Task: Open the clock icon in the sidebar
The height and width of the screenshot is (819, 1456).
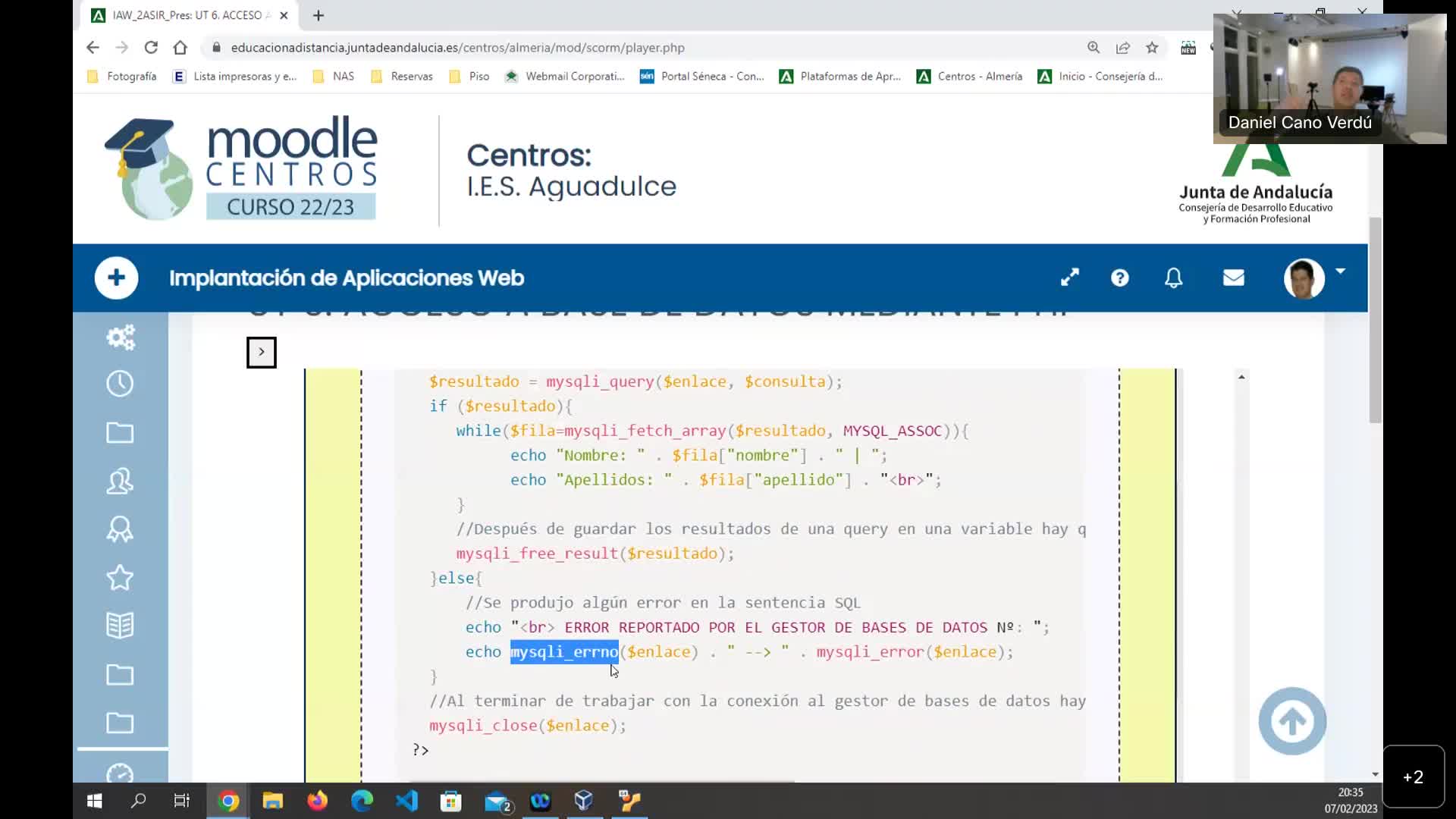Action: pyautogui.click(x=120, y=384)
